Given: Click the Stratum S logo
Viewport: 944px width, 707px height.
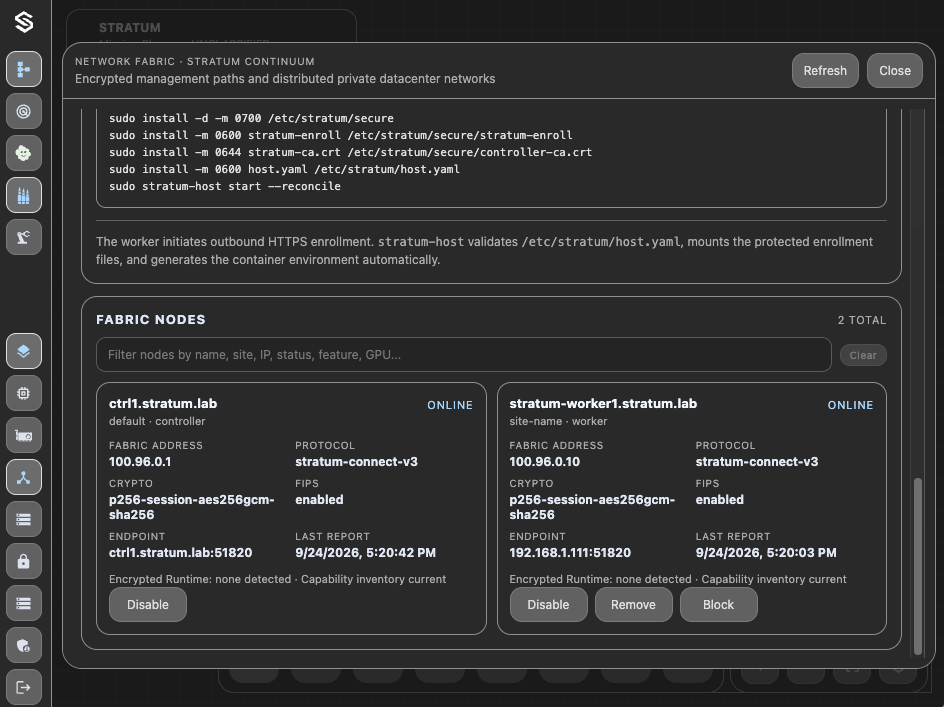Looking at the screenshot, I should [x=24, y=22].
